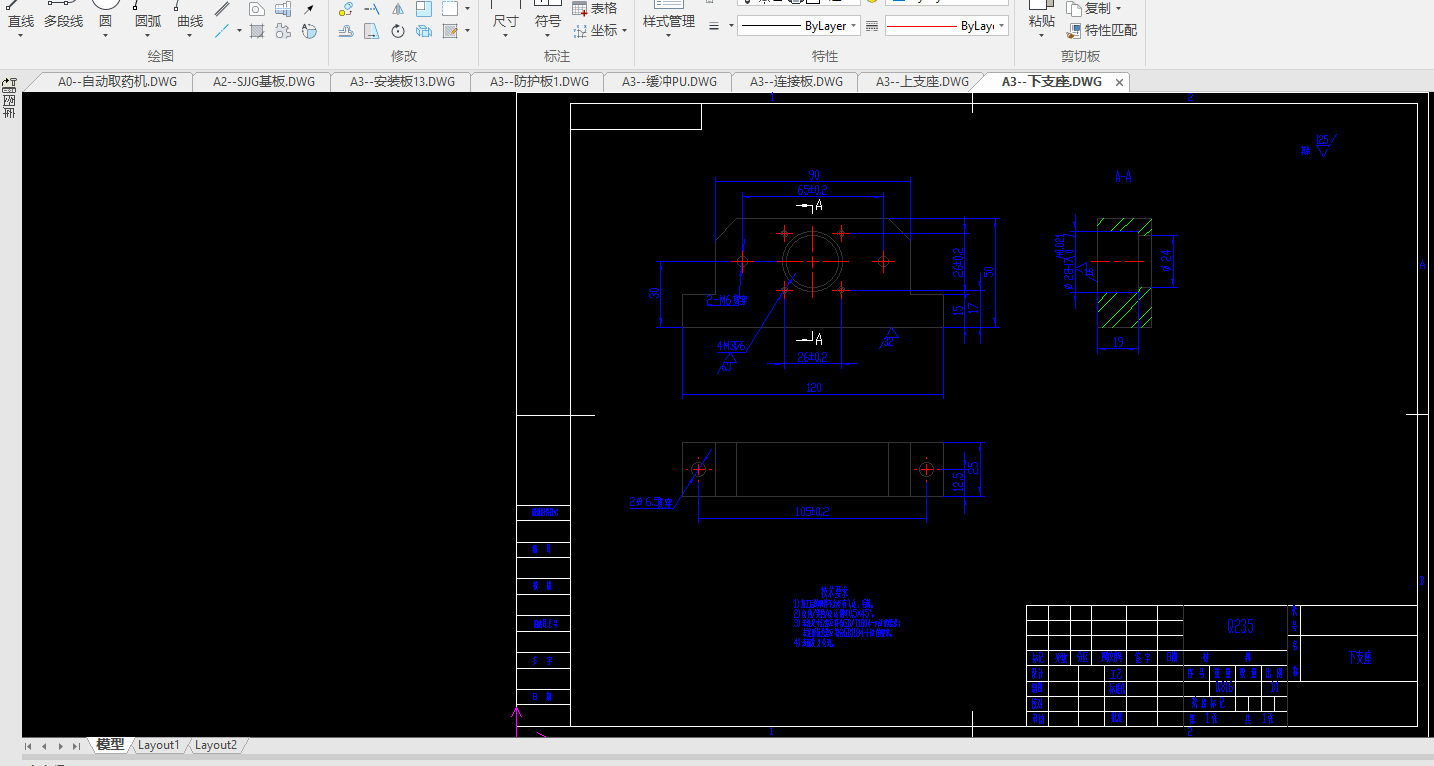Click the Q235 material cell in title block
The width and height of the screenshot is (1434, 766).
[x=1240, y=627]
